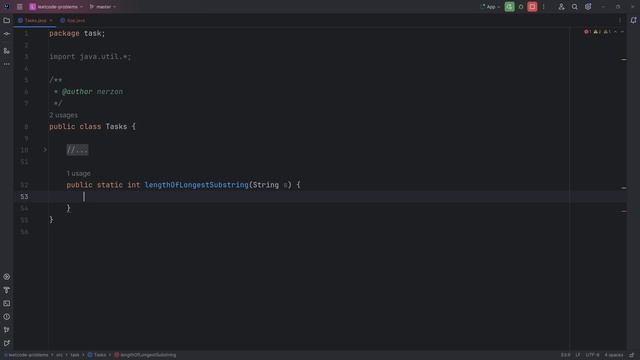
Task: Click the line:column position indicator
Action: pos(565,355)
